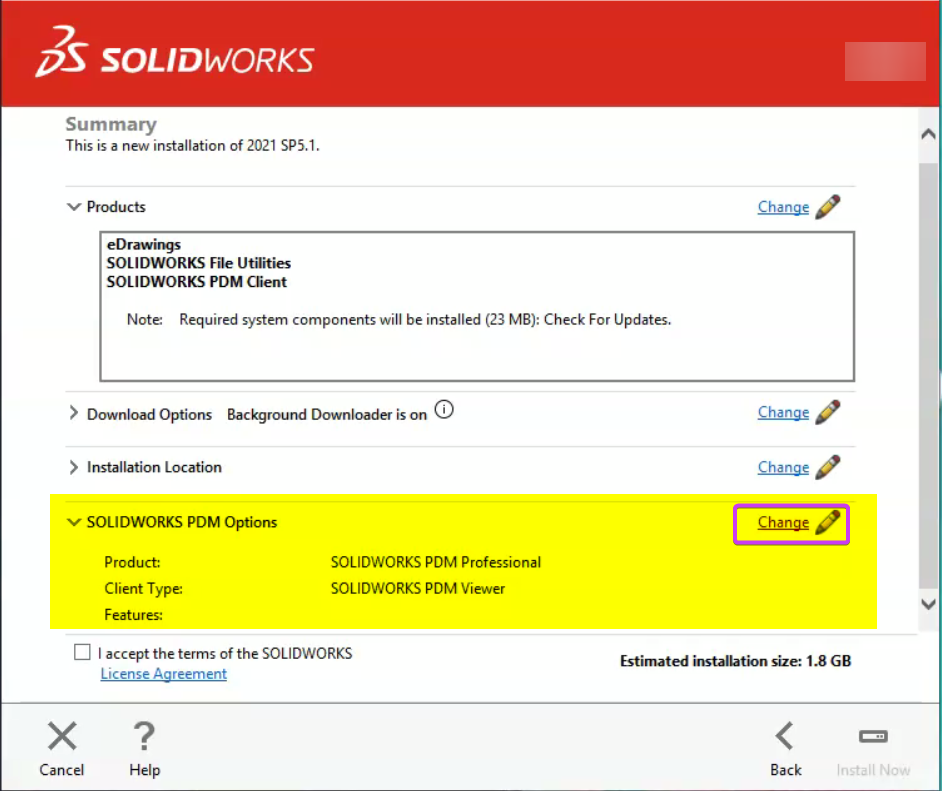Click the vertical scrollbar thumb

click(928, 375)
